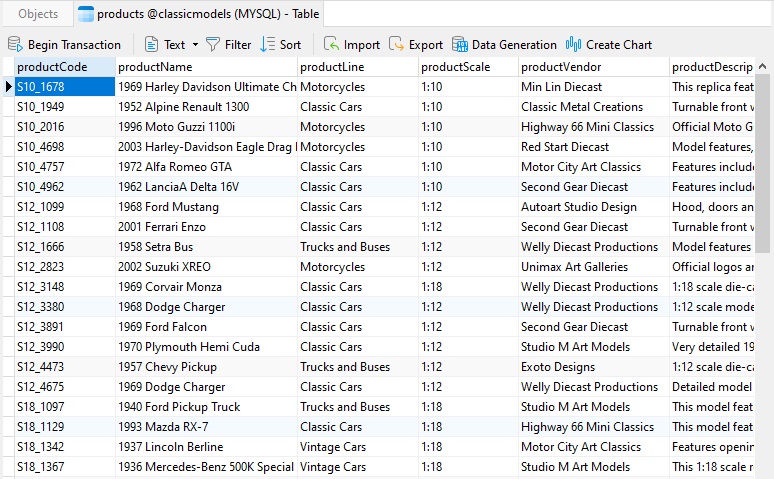The width and height of the screenshot is (774, 479).
Task: Click the Export button label
Action: coord(426,45)
